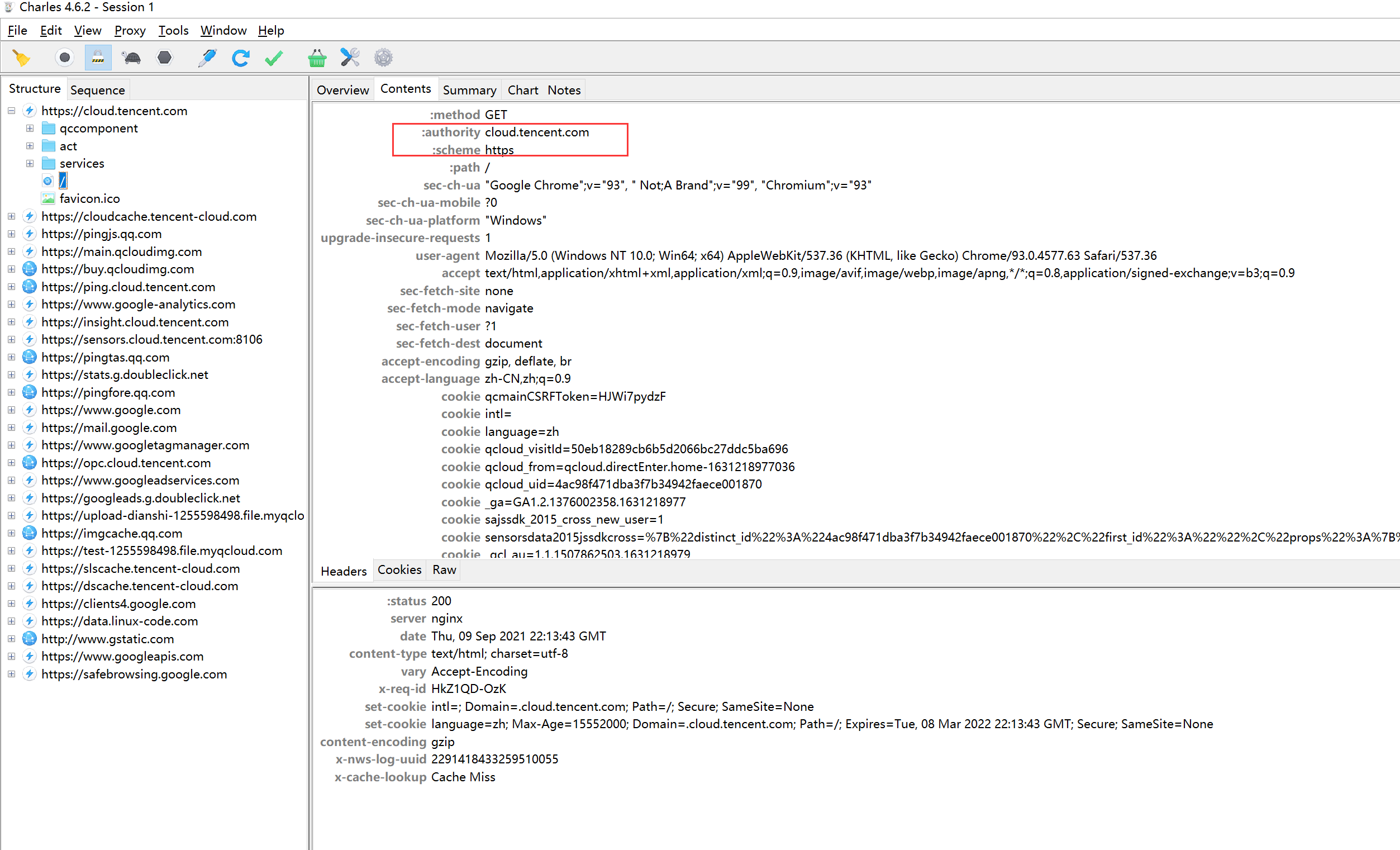1400x850 pixels.
Task: Select the Headers request sub-tab
Action: pyautogui.click(x=344, y=571)
